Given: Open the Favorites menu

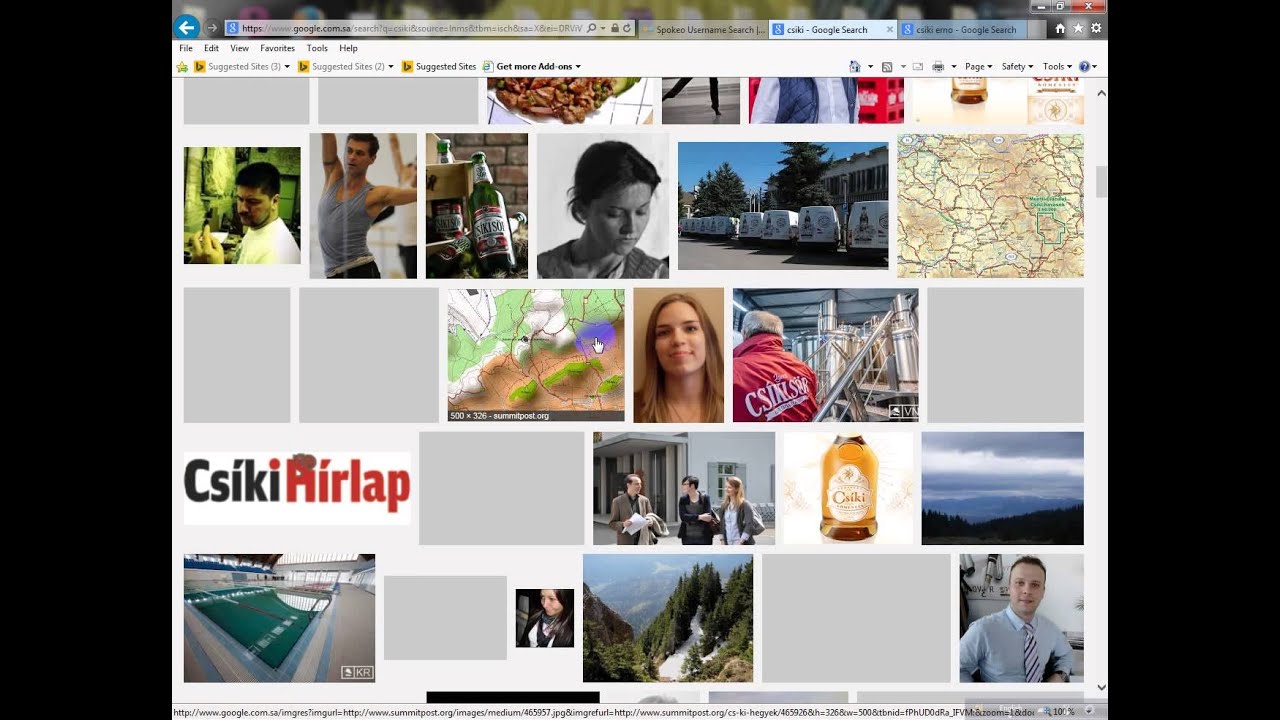Looking at the screenshot, I should pyautogui.click(x=277, y=48).
